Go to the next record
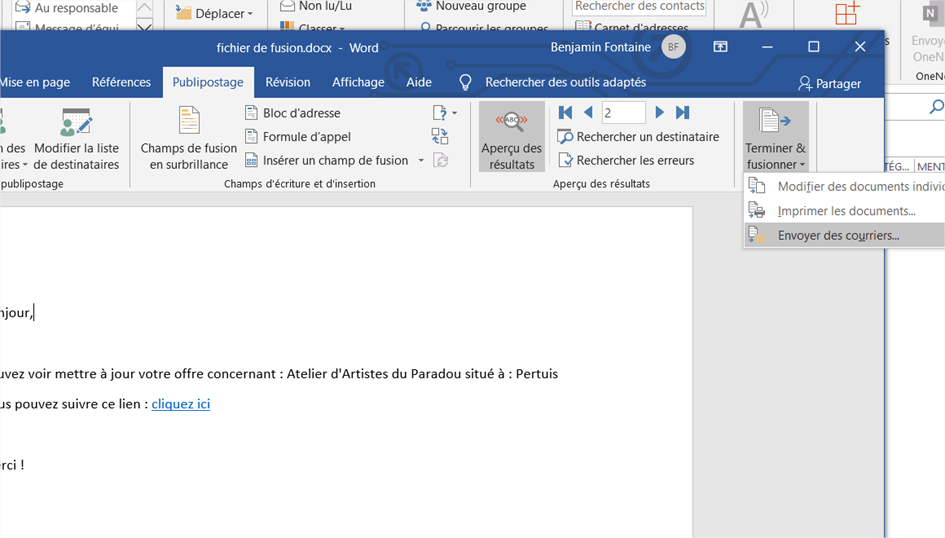Screen dimensions: 945x538 [x=659, y=113]
